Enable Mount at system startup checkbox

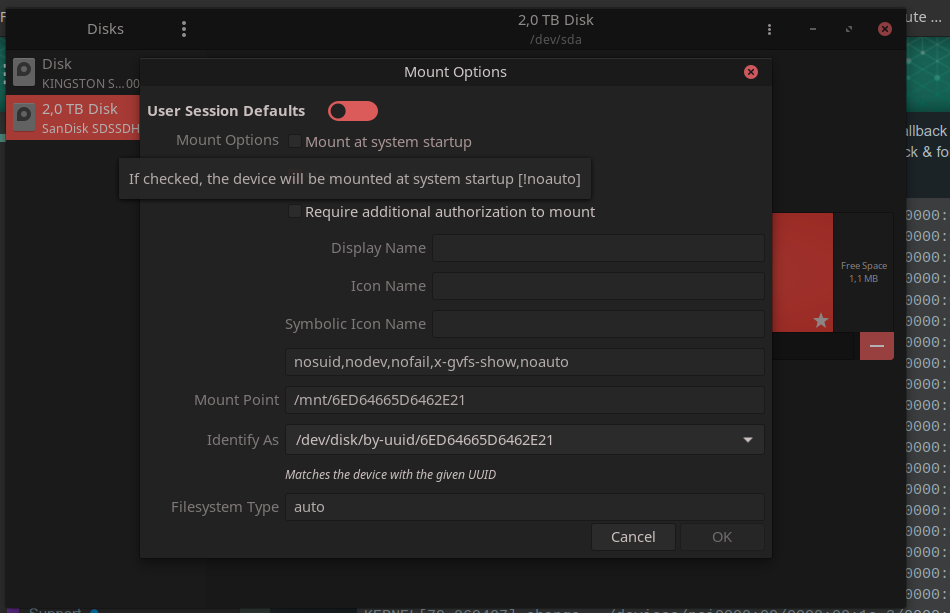tap(295, 141)
